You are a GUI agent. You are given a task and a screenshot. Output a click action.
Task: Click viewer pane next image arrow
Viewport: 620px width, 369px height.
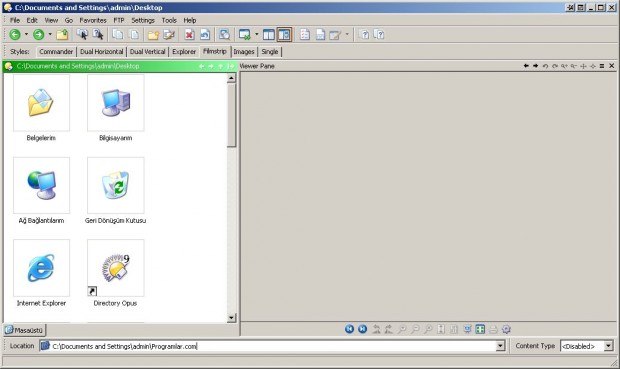535,66
